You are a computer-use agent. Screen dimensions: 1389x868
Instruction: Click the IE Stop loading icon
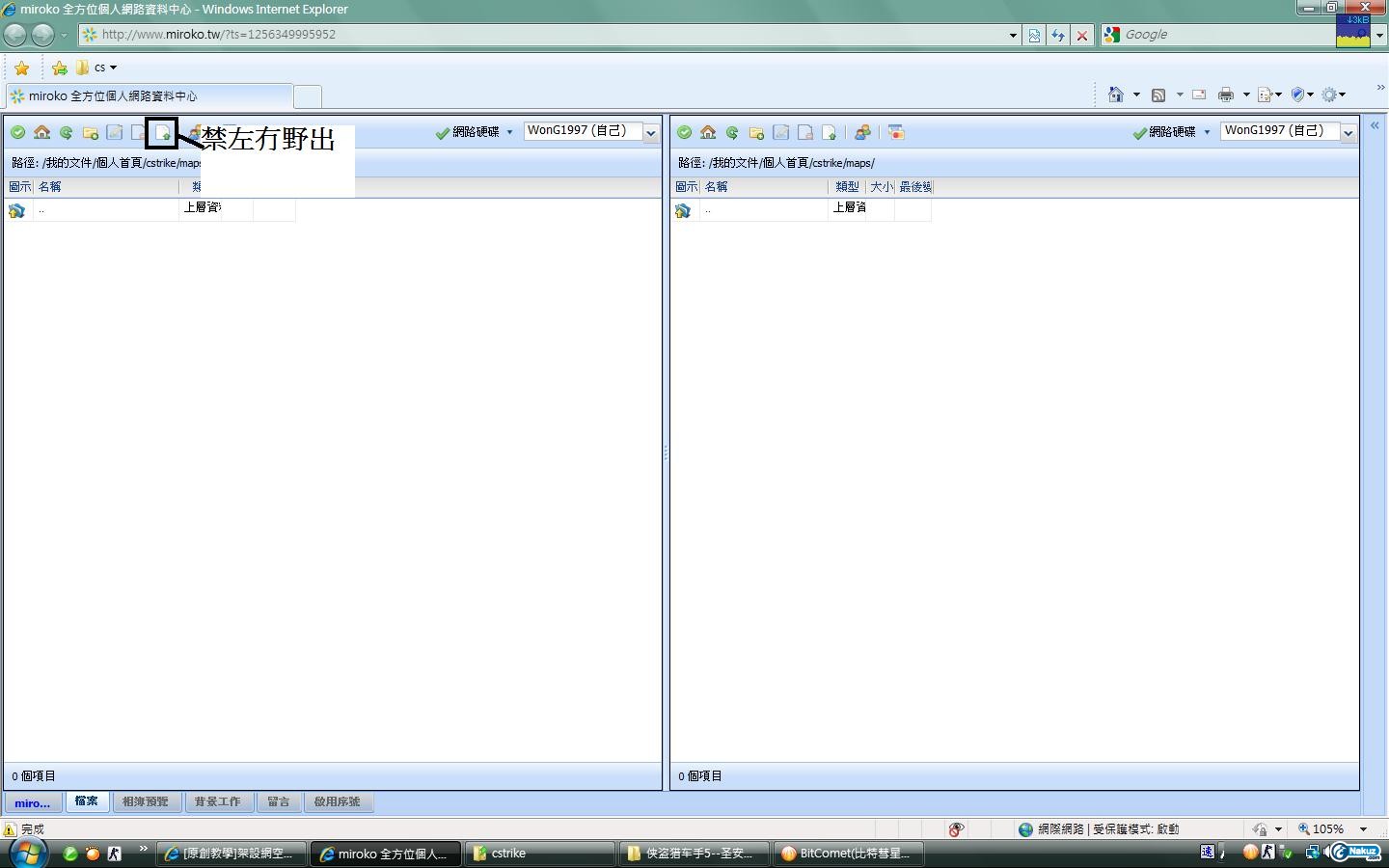[x=1082, y=35]
